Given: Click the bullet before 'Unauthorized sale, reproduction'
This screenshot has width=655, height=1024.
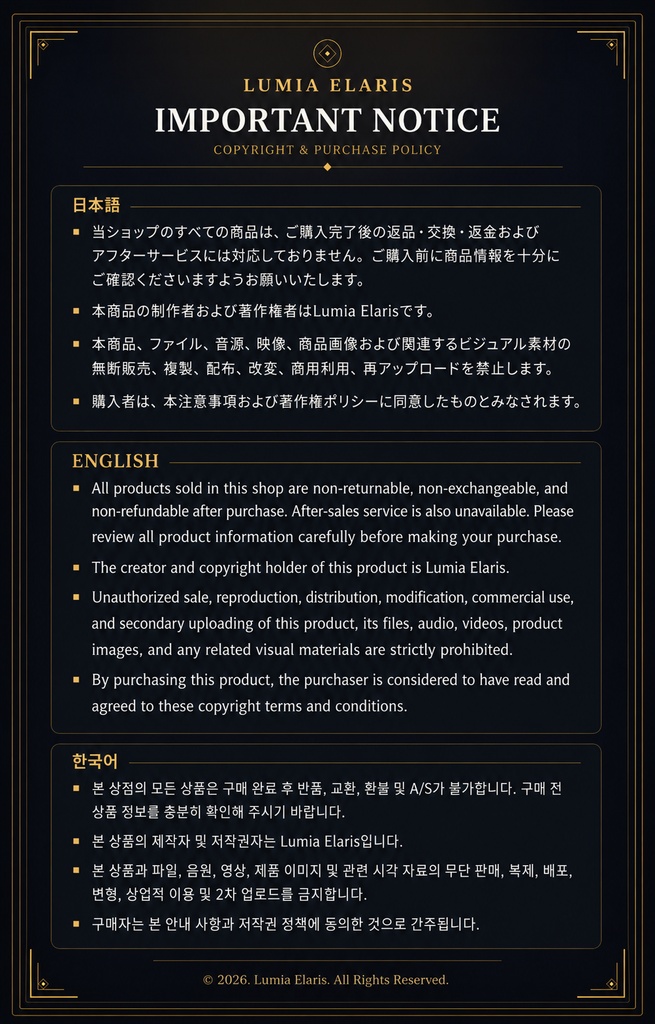Looking at the screenshot, I should (76, 597).
